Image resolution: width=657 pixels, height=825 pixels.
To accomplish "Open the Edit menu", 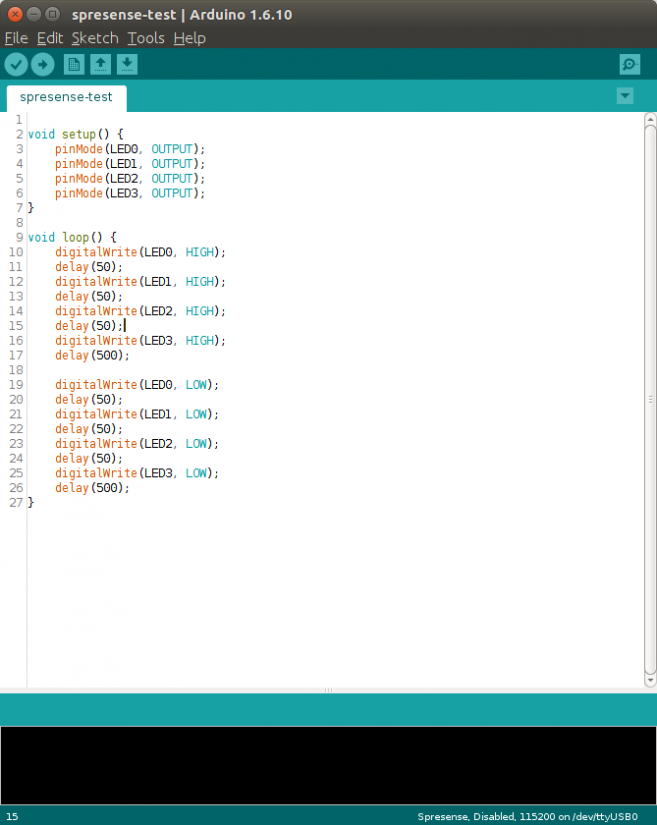I will (50, 38).
